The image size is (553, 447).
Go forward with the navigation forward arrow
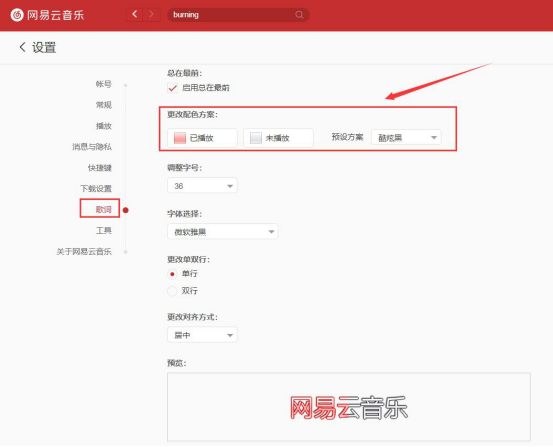point(152,14)
